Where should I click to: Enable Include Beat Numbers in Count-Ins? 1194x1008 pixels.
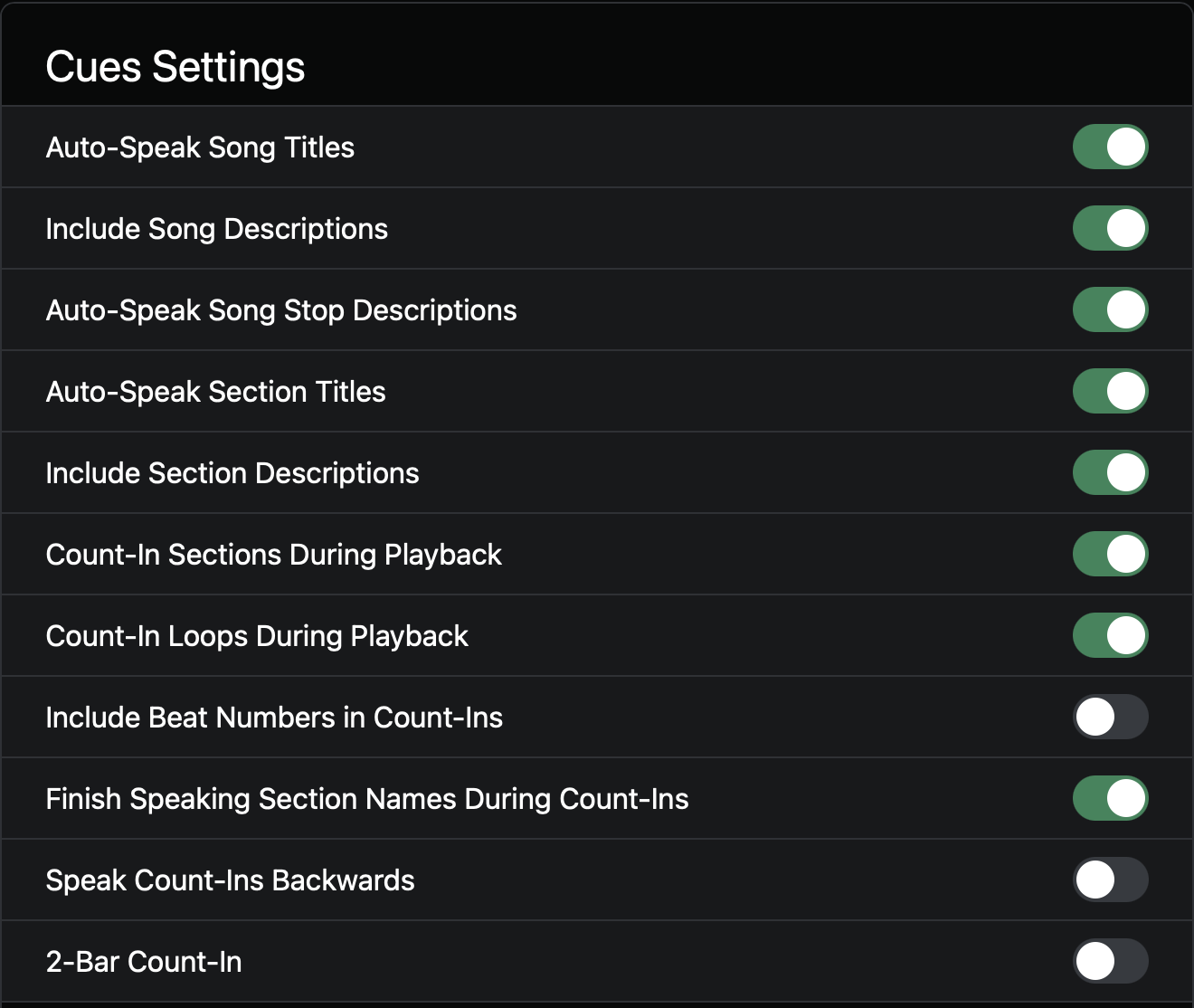click(x=1110, y=717)
